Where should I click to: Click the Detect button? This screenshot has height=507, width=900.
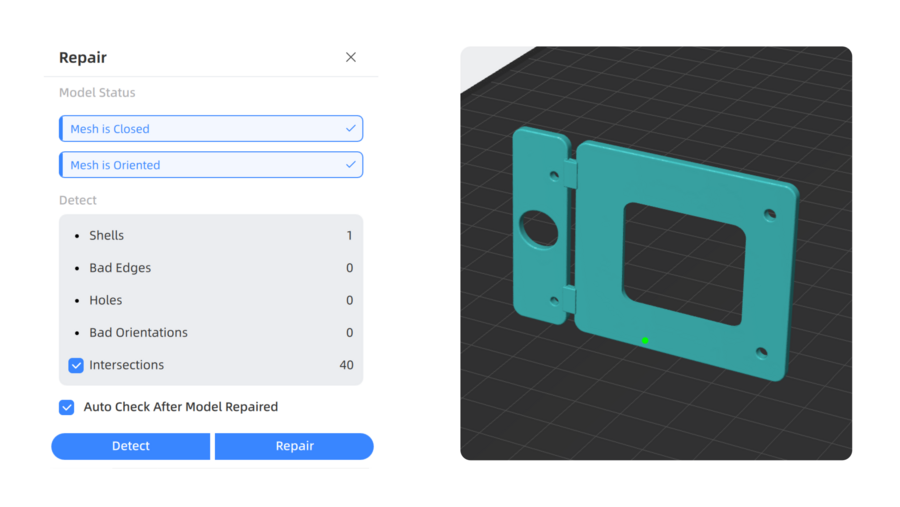click(131, 446)
